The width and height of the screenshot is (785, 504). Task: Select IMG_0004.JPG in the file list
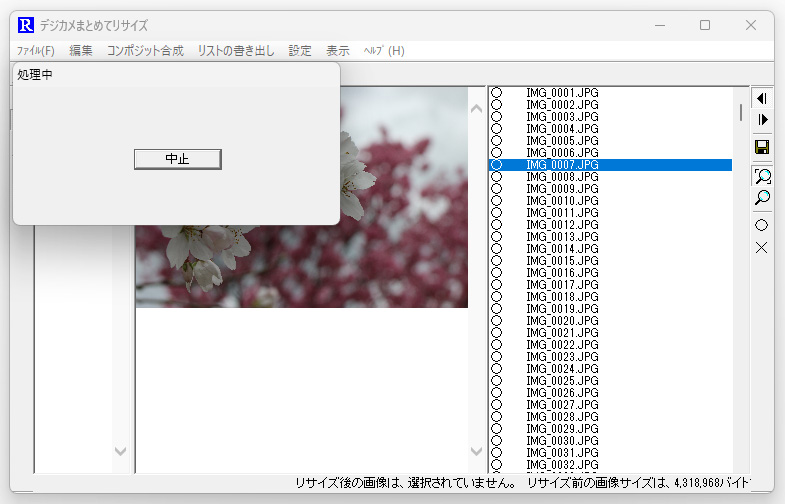610,129
